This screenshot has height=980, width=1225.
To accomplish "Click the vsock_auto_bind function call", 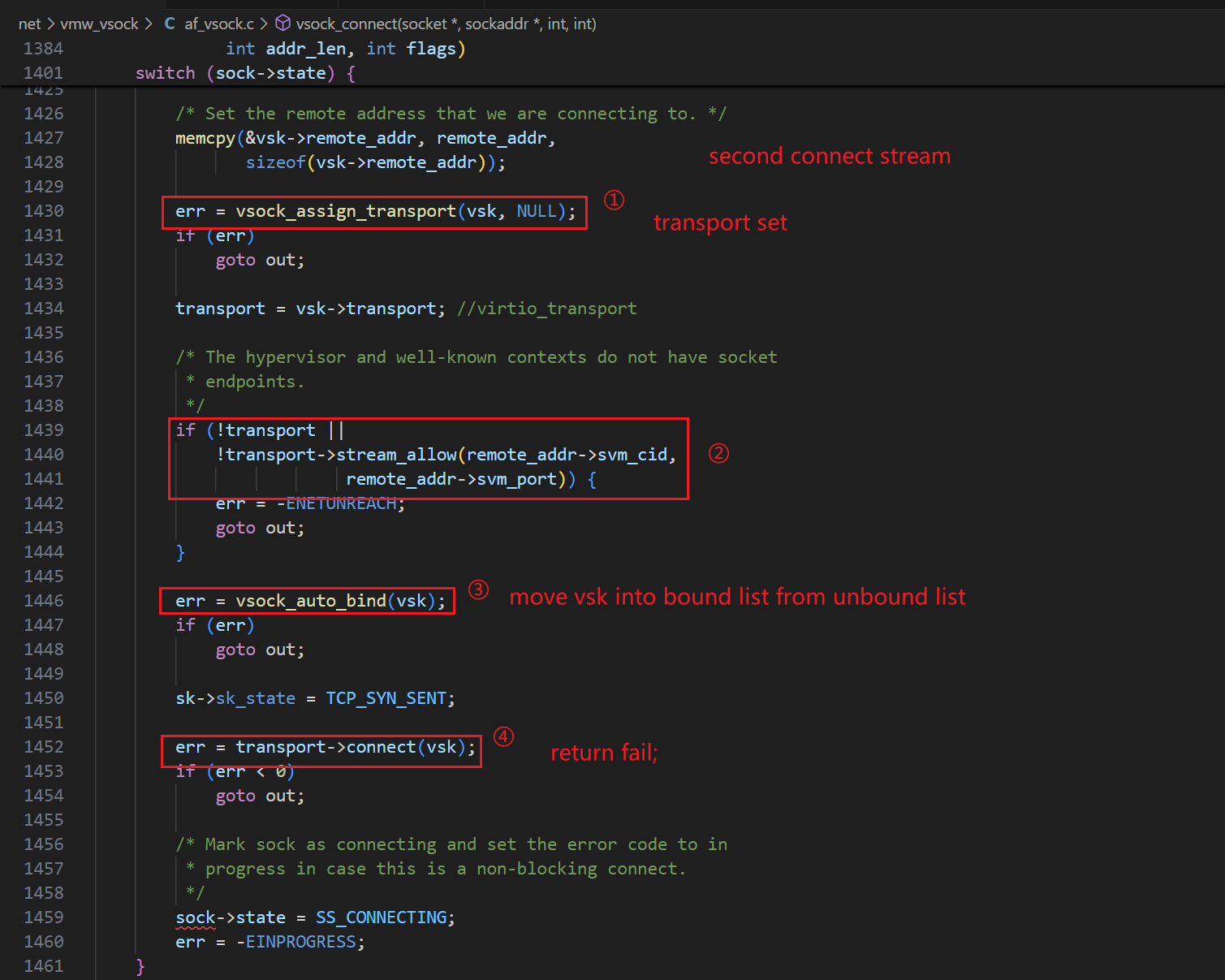I will coord(310,601).
